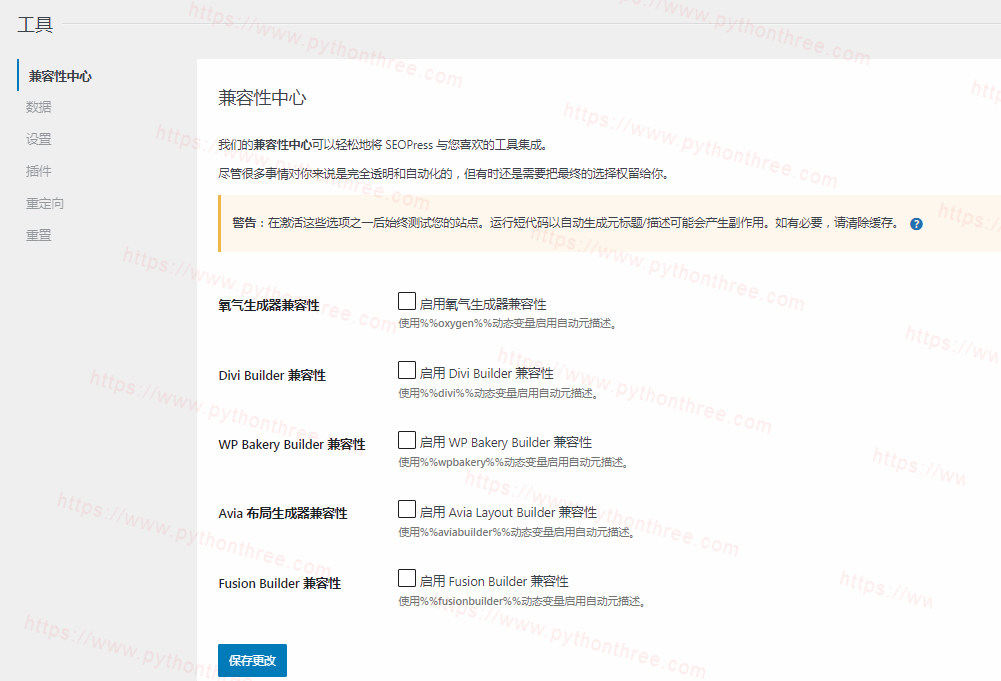Click the 工具 page title
Viewport: 1001px width, 681px height.
pos(35,25)
